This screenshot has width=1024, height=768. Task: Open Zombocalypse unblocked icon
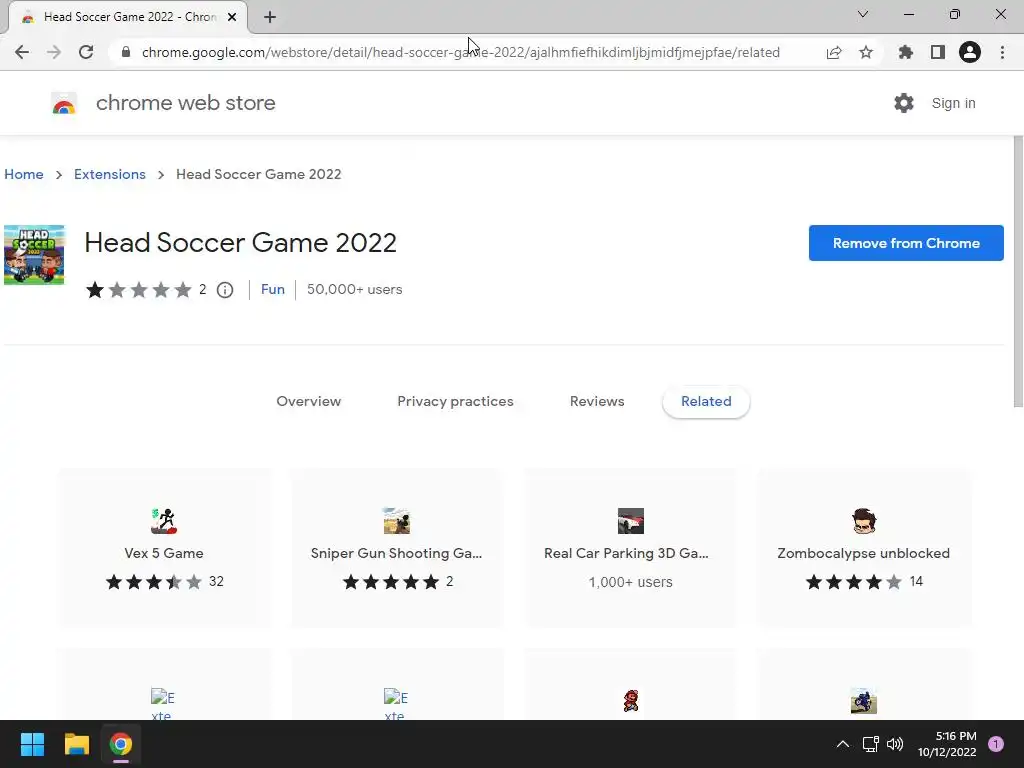coord(863,521)
